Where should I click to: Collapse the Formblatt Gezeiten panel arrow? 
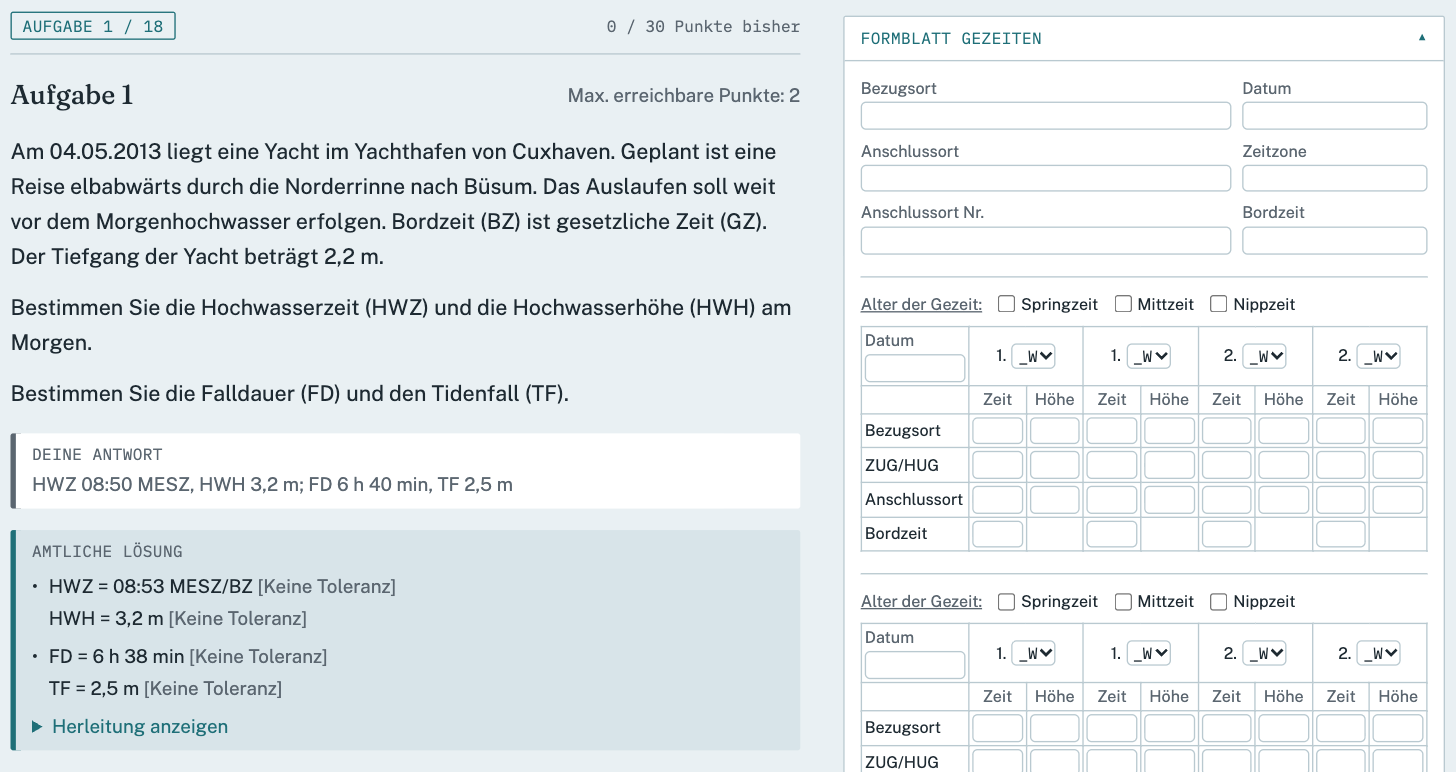(x=1422, y=38)
